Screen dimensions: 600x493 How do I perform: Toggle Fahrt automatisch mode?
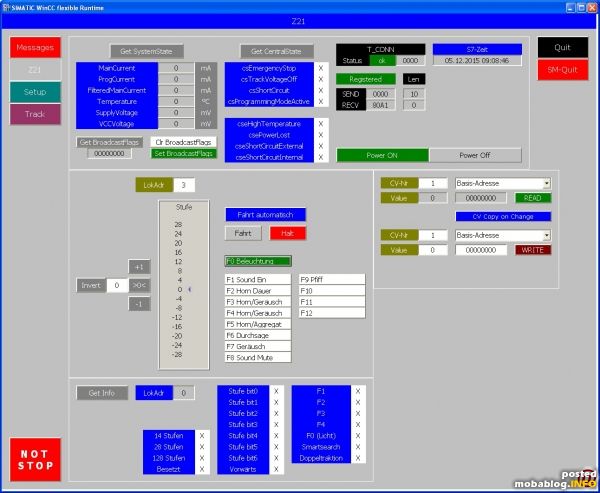click(x=266, y=215)
